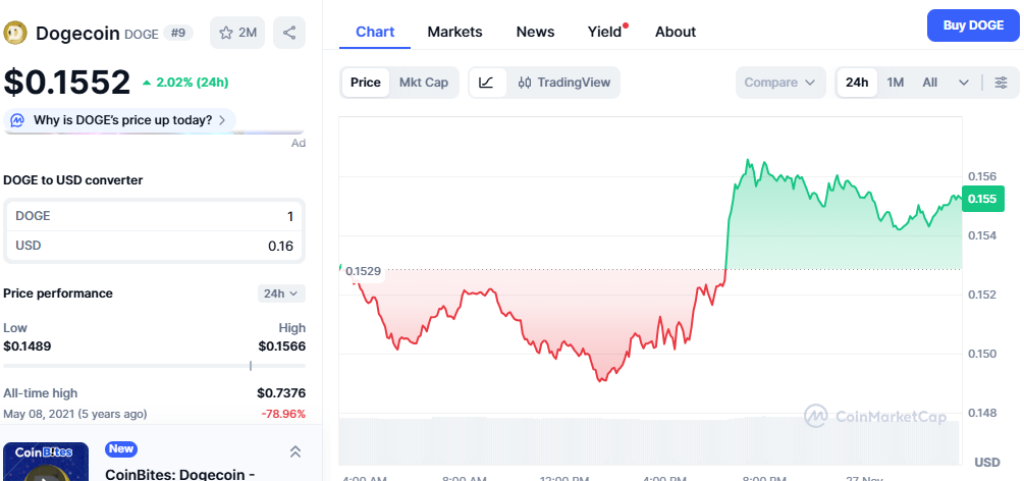Switch to TradingView candlestick chart
Screen dimensions: 1024x481
[x=564, y=82]
